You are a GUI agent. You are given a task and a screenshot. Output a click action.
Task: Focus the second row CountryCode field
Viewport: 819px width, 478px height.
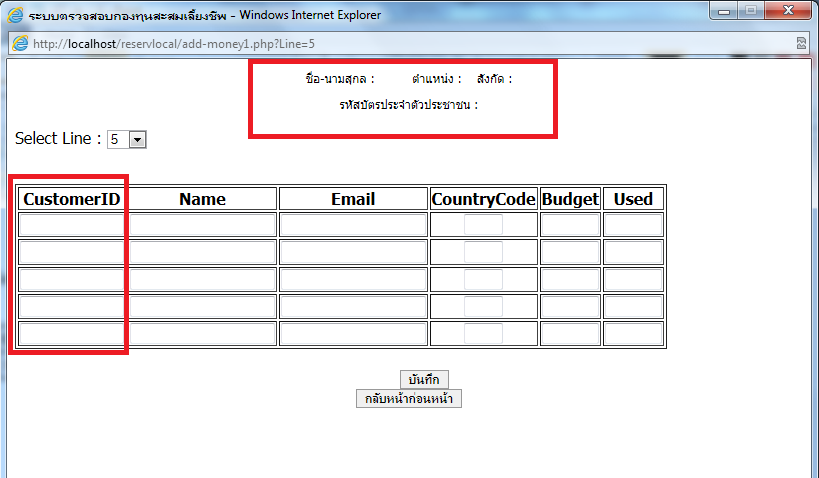point(484,252)
